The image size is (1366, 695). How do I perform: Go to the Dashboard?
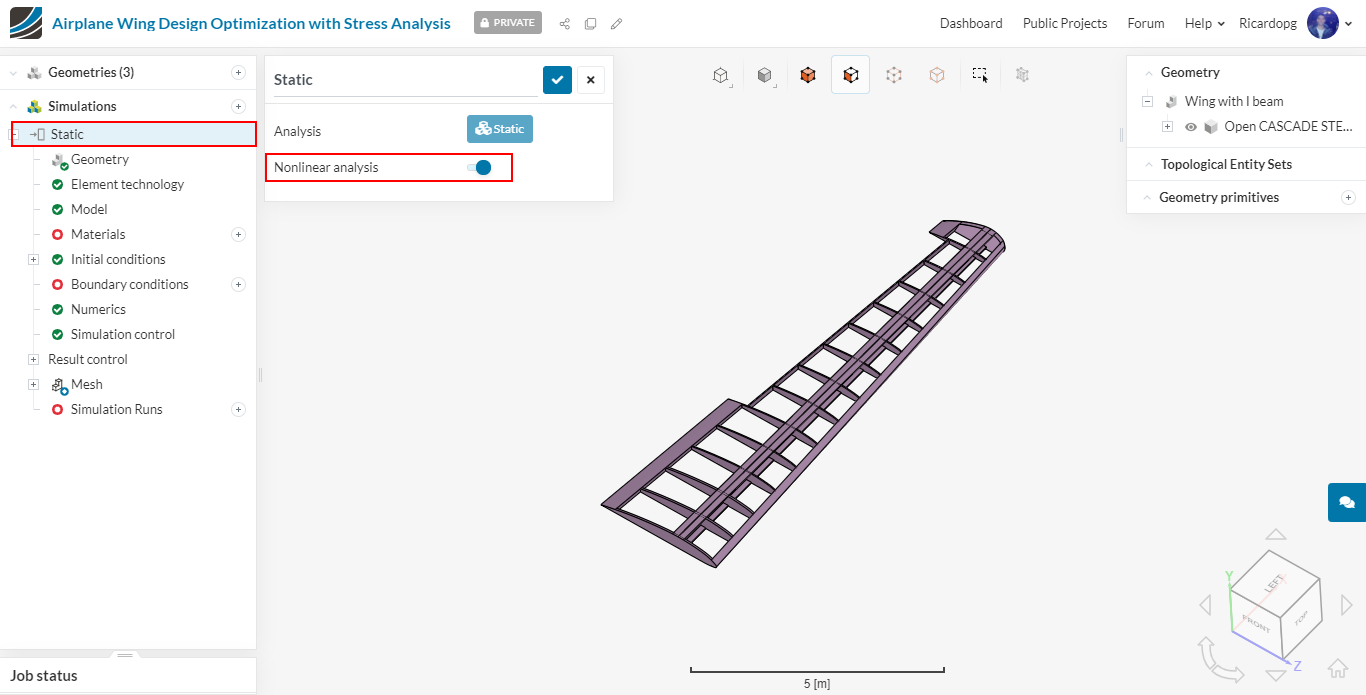970,23
